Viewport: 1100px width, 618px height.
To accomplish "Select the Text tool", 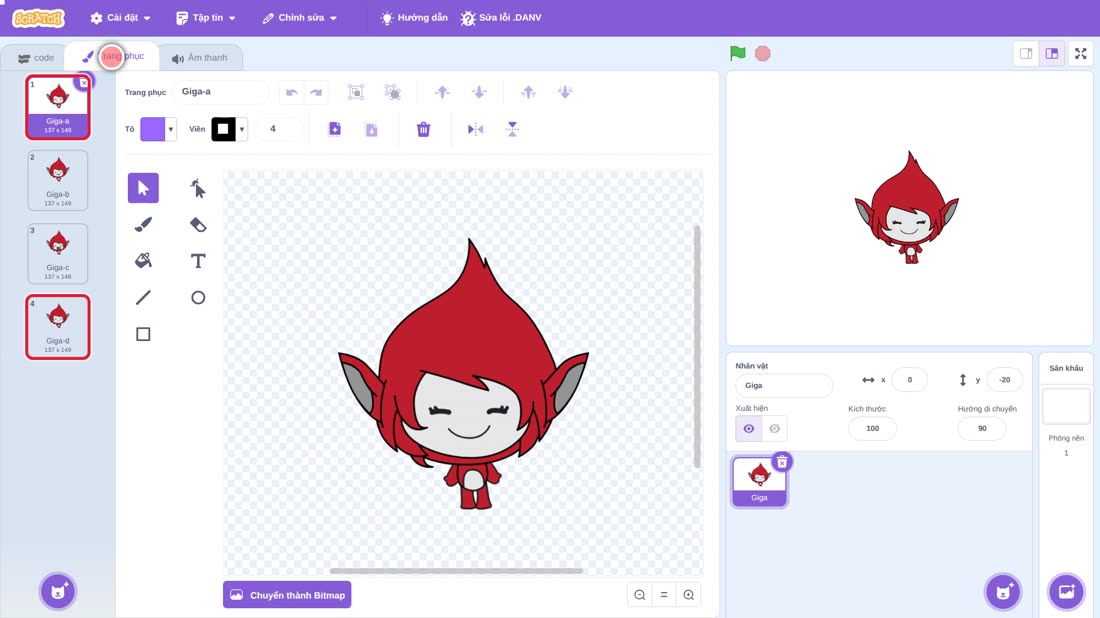I will 198,261.
